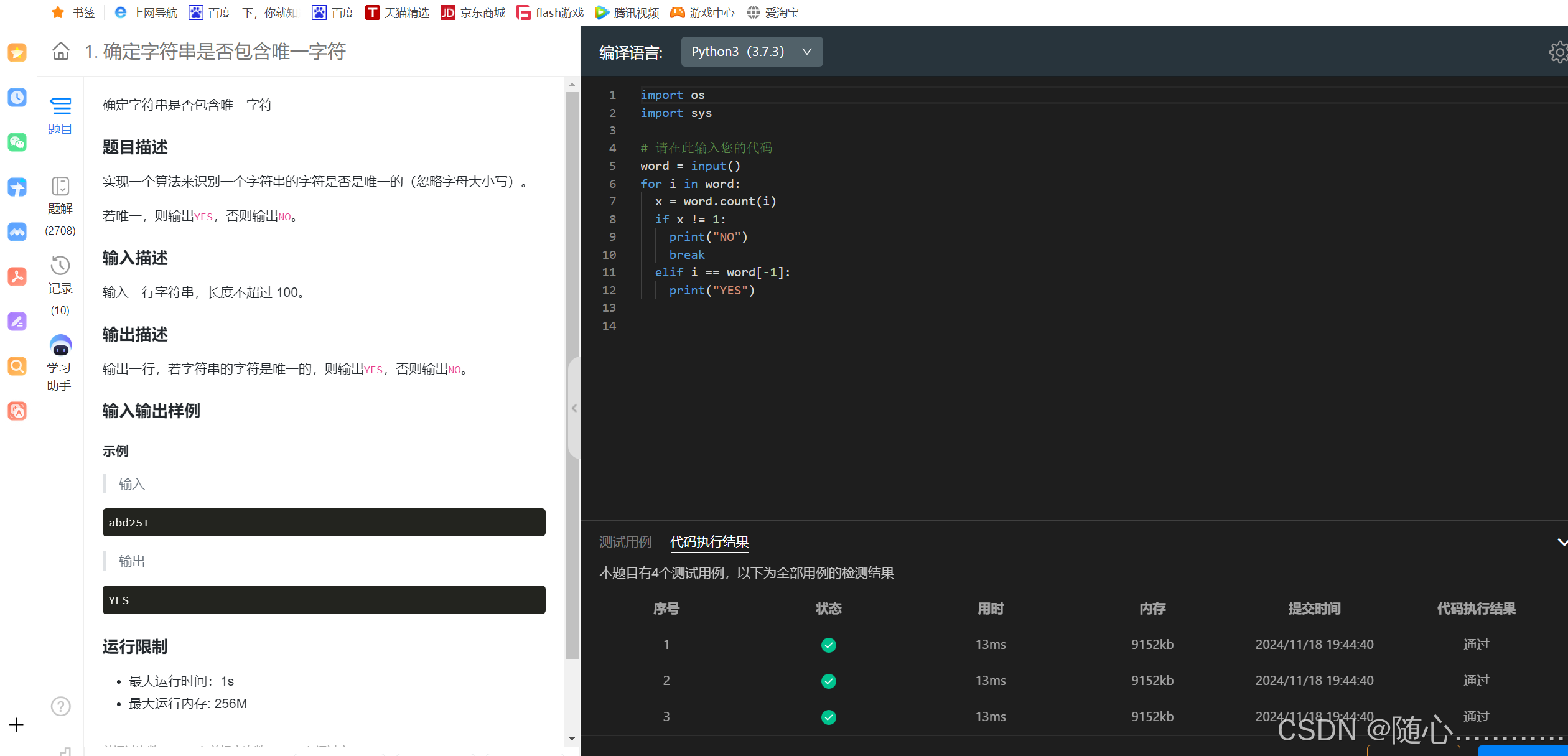Collapse the results panel with chevron
Viewport: 1568px width, 756px height.
pos(1561,542)
